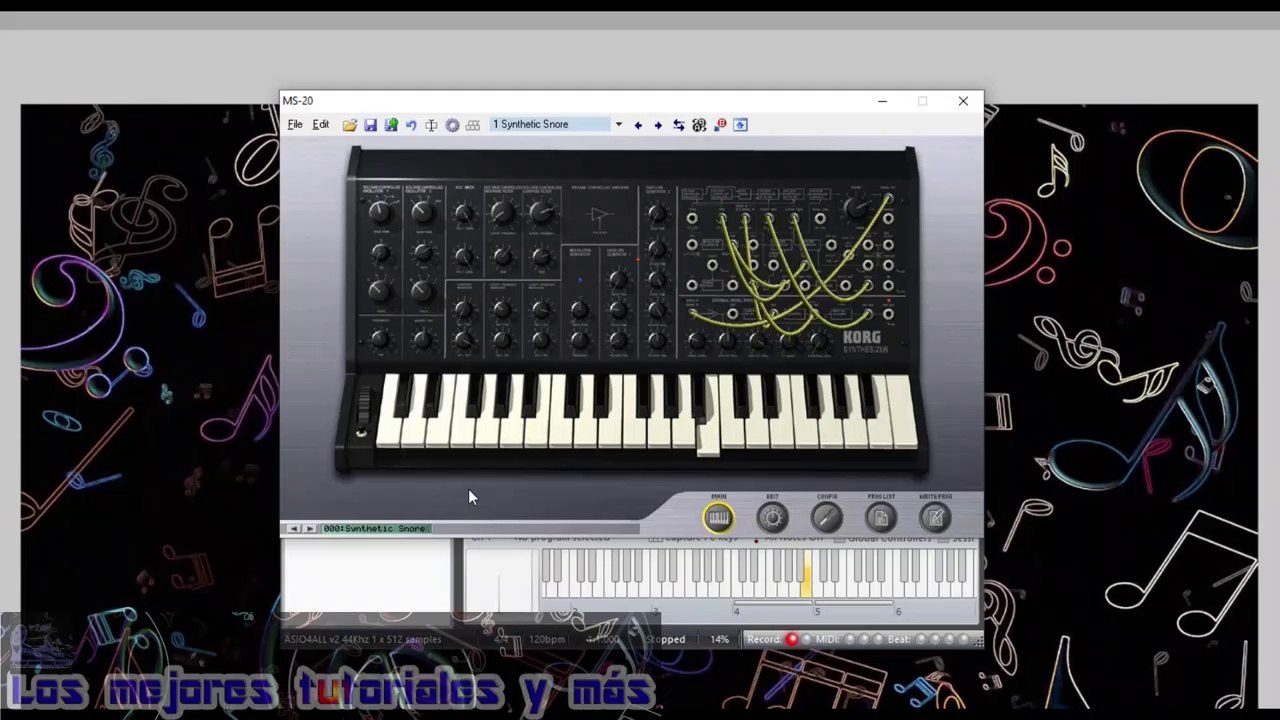This screenshot has height=720, width=1280.
Task: Click the wheel left of MS-20 keys
Action: [363, 407]
